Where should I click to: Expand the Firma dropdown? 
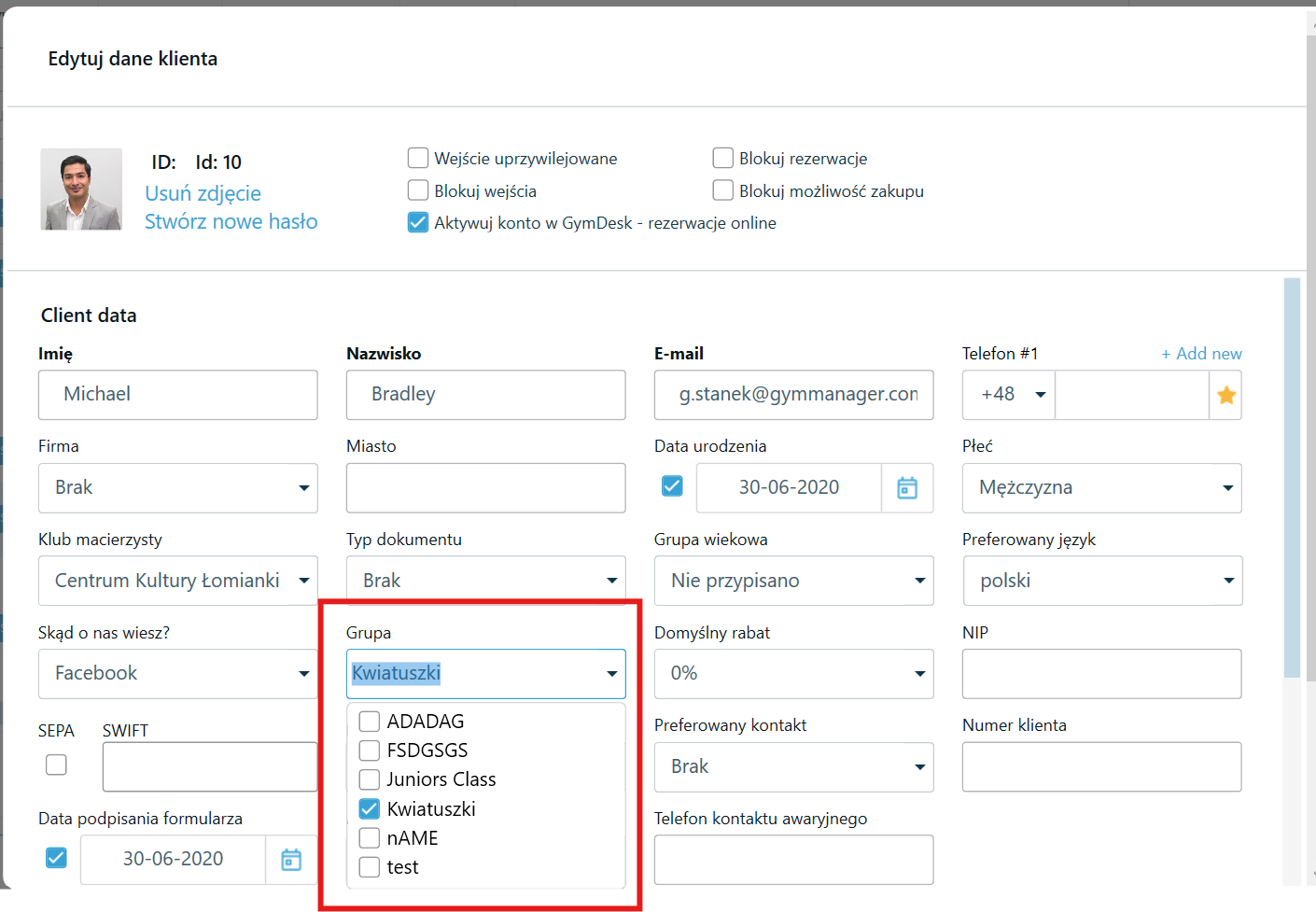[177, 487]
